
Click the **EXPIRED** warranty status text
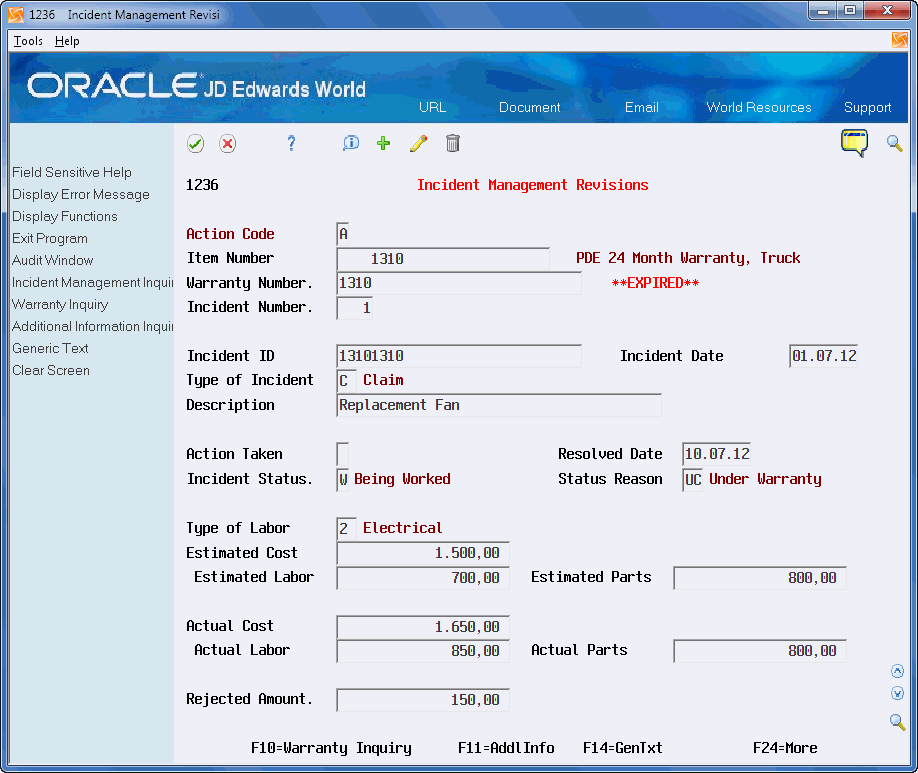click(x=655, y=283)
